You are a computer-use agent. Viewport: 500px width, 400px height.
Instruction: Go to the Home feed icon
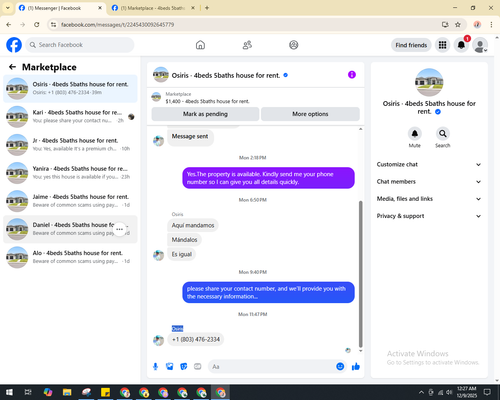tap(200, 45)
